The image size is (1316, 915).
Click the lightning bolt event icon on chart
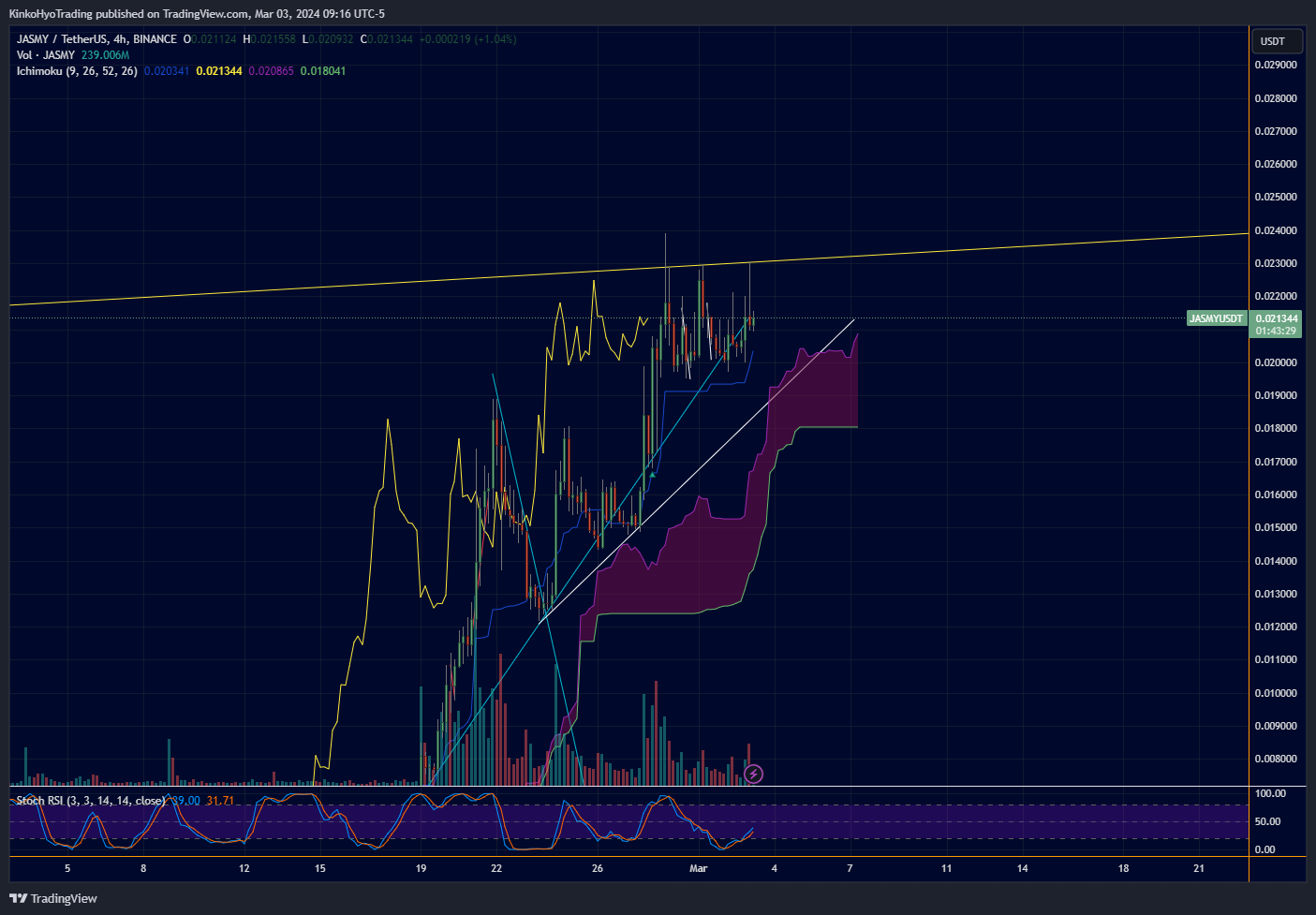coord(754,774)
